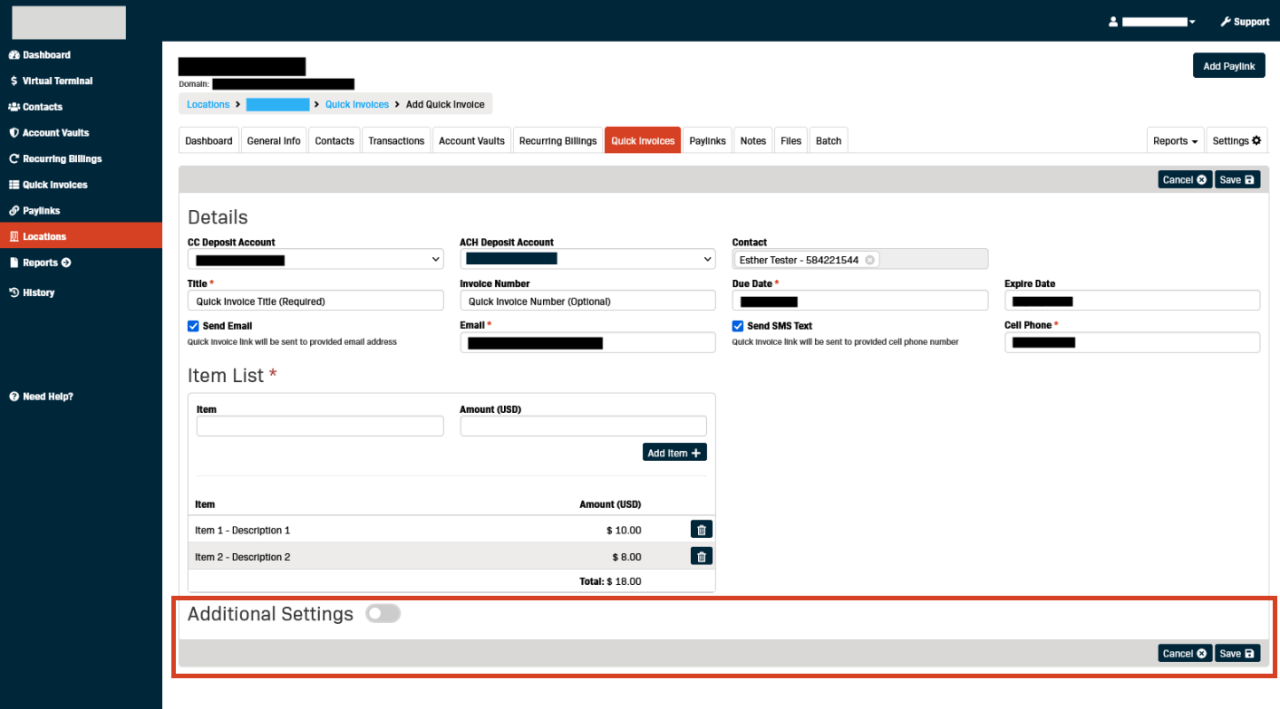Open the ACH Deposit Account dropdown
This screenshot has width=1280, height=709.
588,258
